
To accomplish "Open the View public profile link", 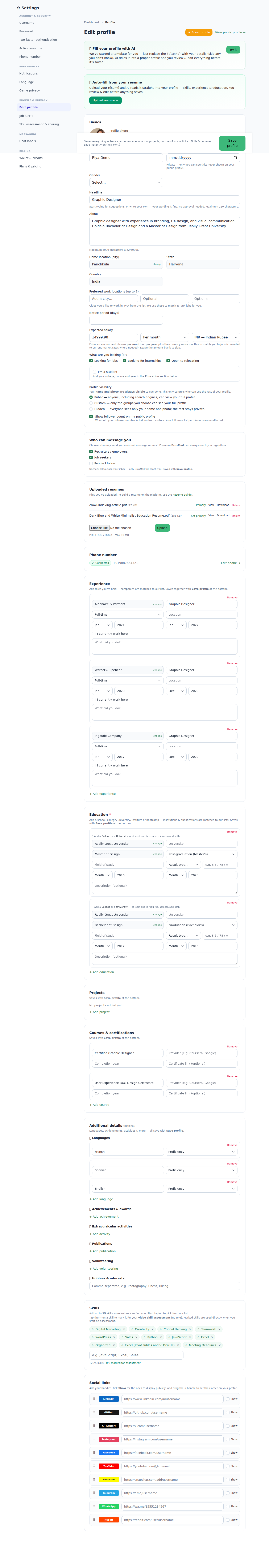I will [x=230, y=32].
